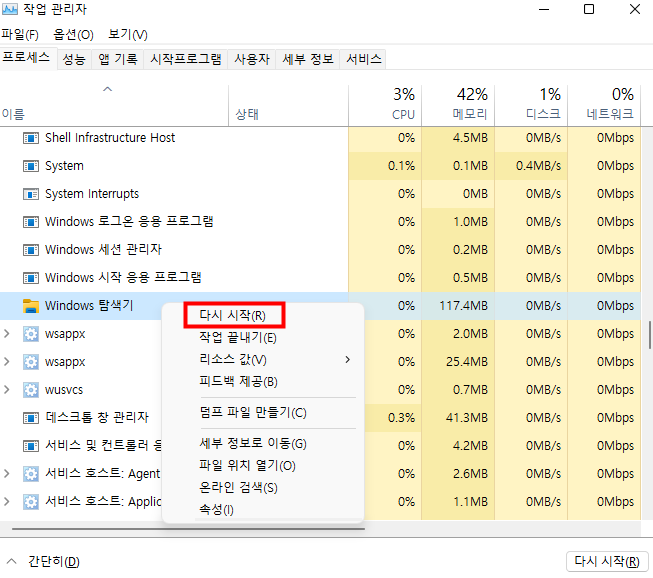Click the 서비스 호스트: Agent gear icon

click(x=31, y=474)
